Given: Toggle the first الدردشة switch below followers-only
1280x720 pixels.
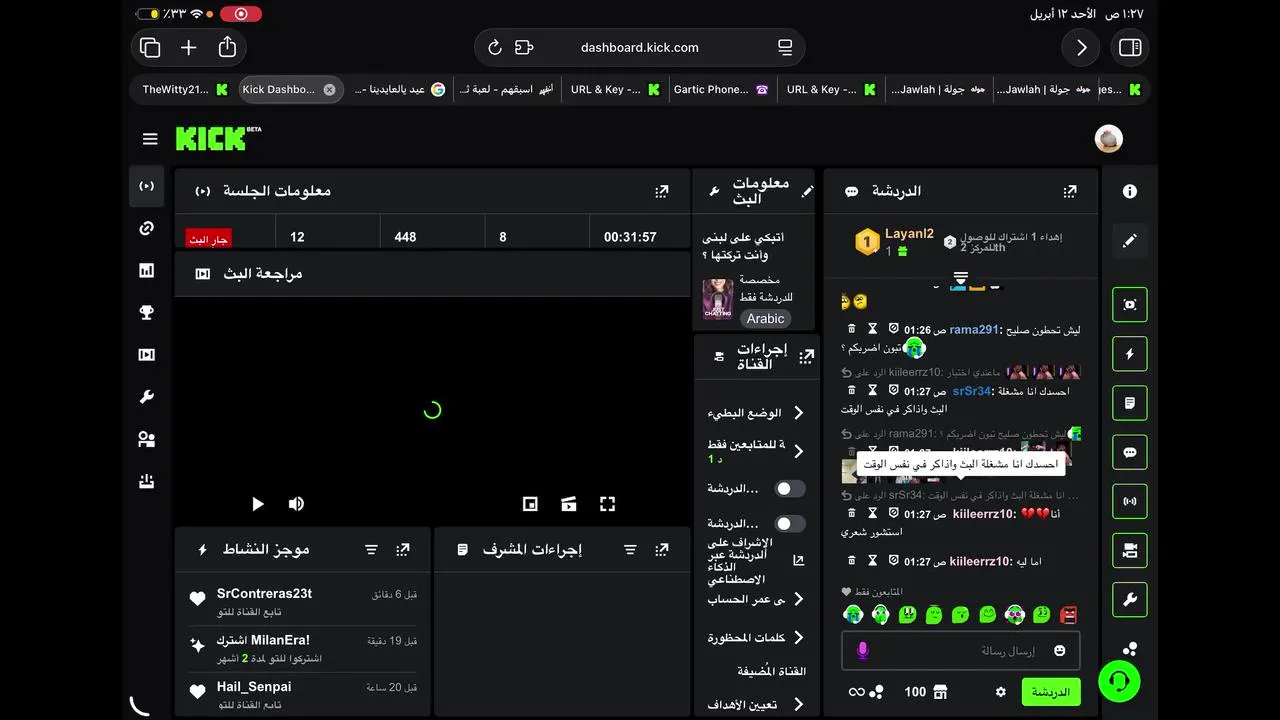Looking at the screenshot, I should click(x=790, y=489).
